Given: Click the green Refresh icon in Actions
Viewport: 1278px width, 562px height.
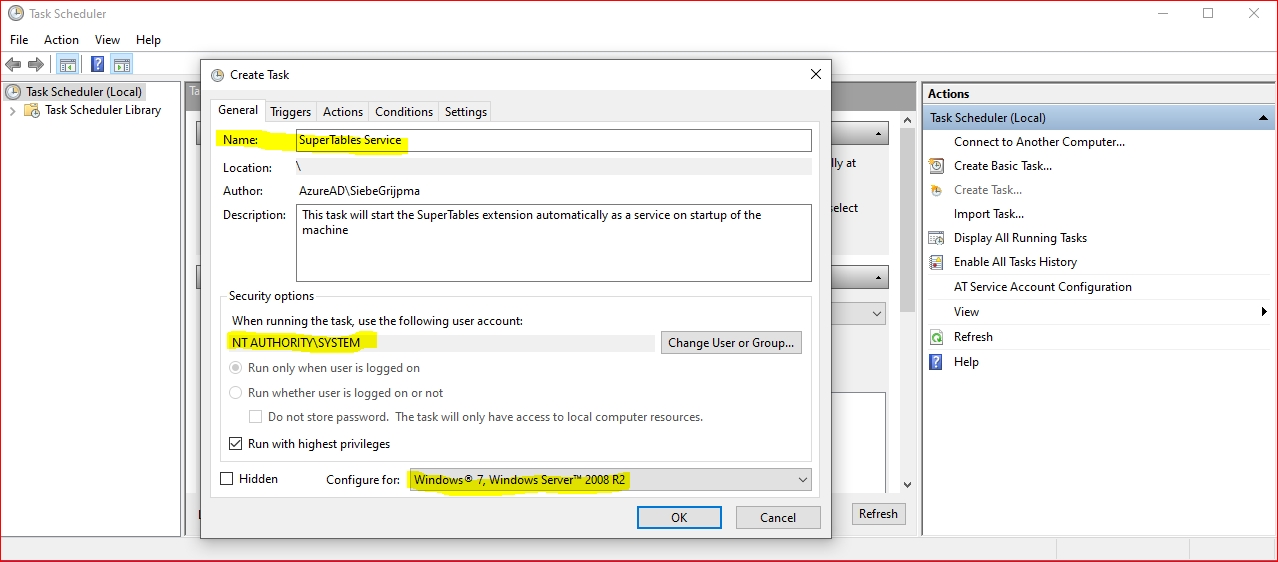Looking at the screenshot, I should 936,337.
